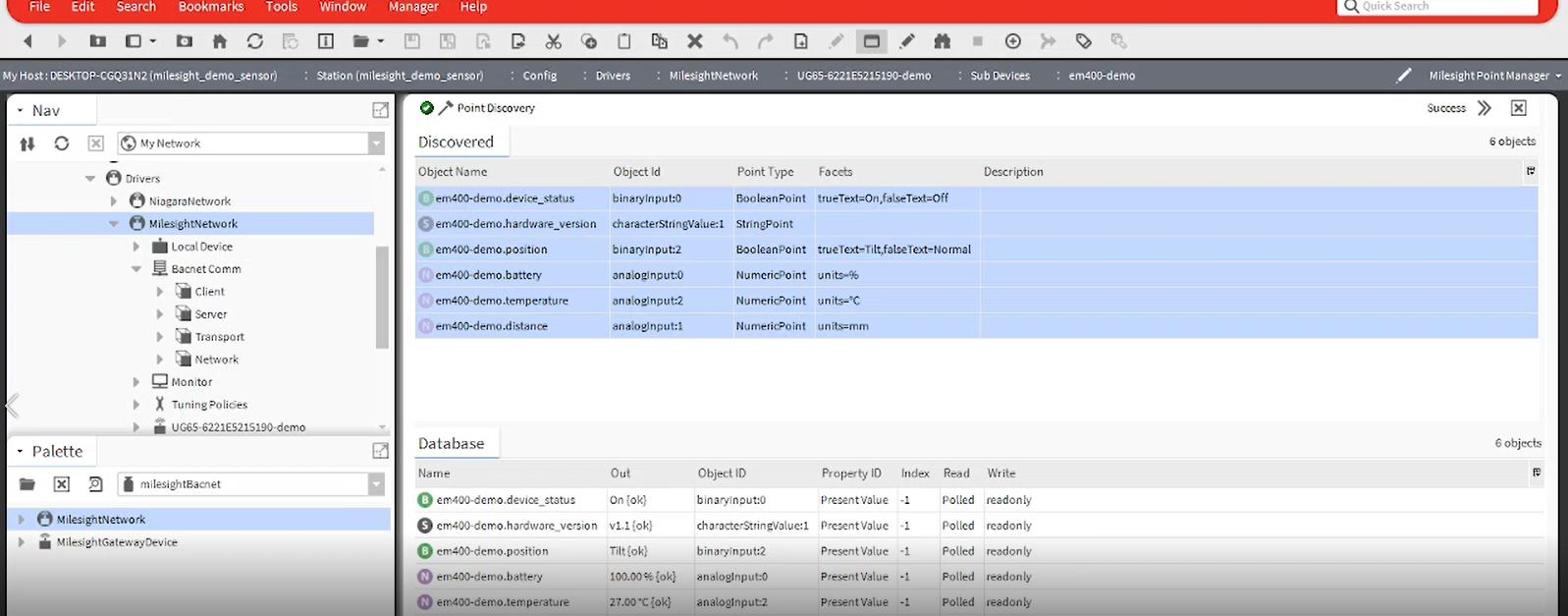Open the Help menu

(473, 7)
